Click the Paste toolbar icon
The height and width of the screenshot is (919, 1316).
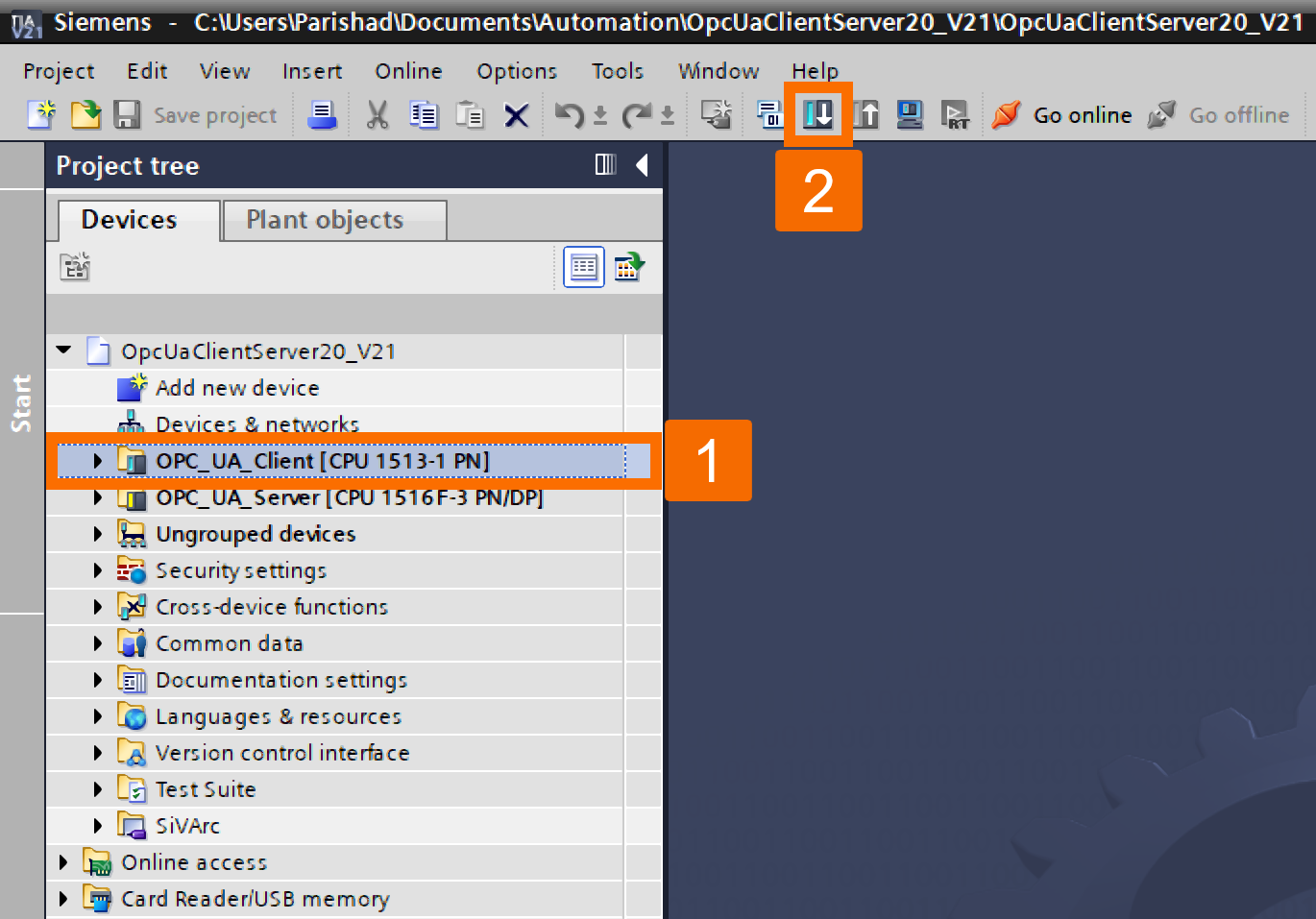coord(470,115)
